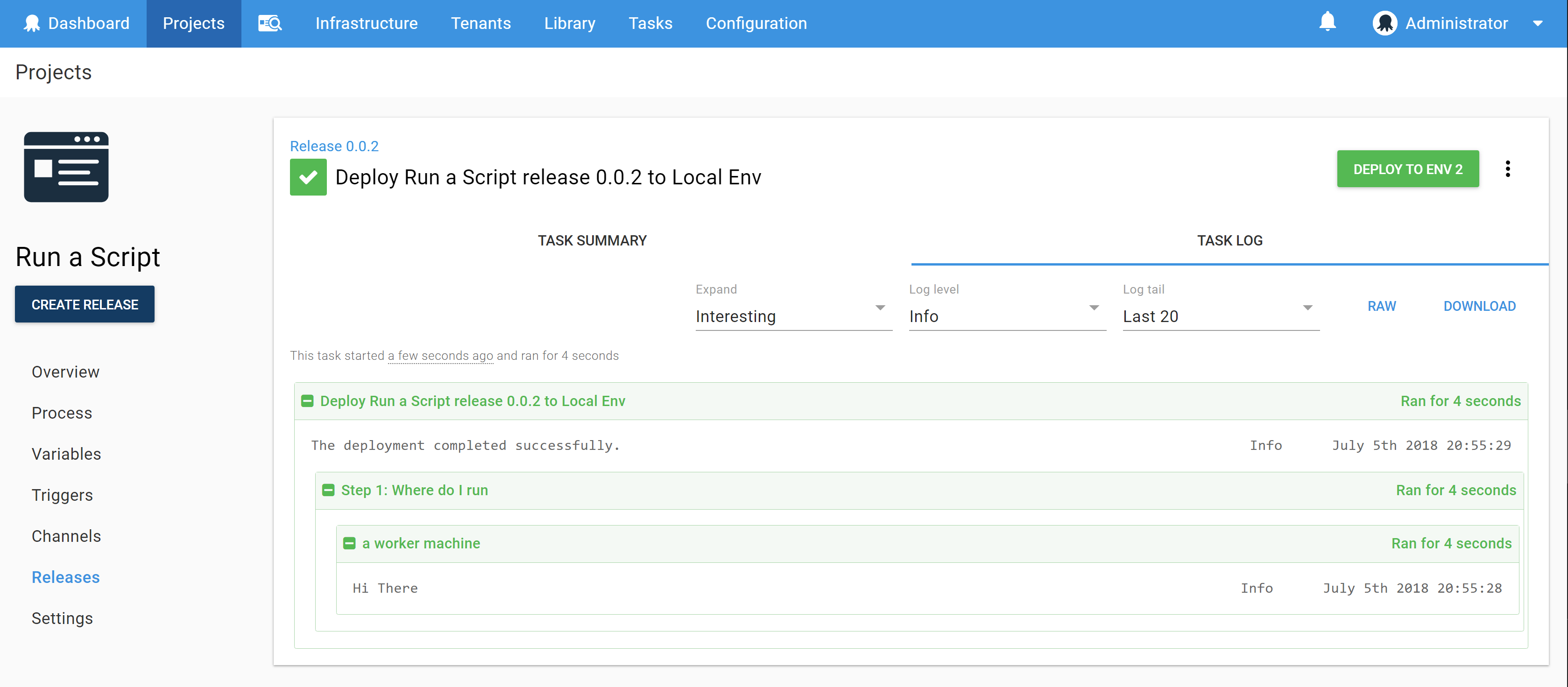Open the Log tail dropdown showing Last 20
The width and height of the screenshot is (1568, 687).
pos(1221,316)
